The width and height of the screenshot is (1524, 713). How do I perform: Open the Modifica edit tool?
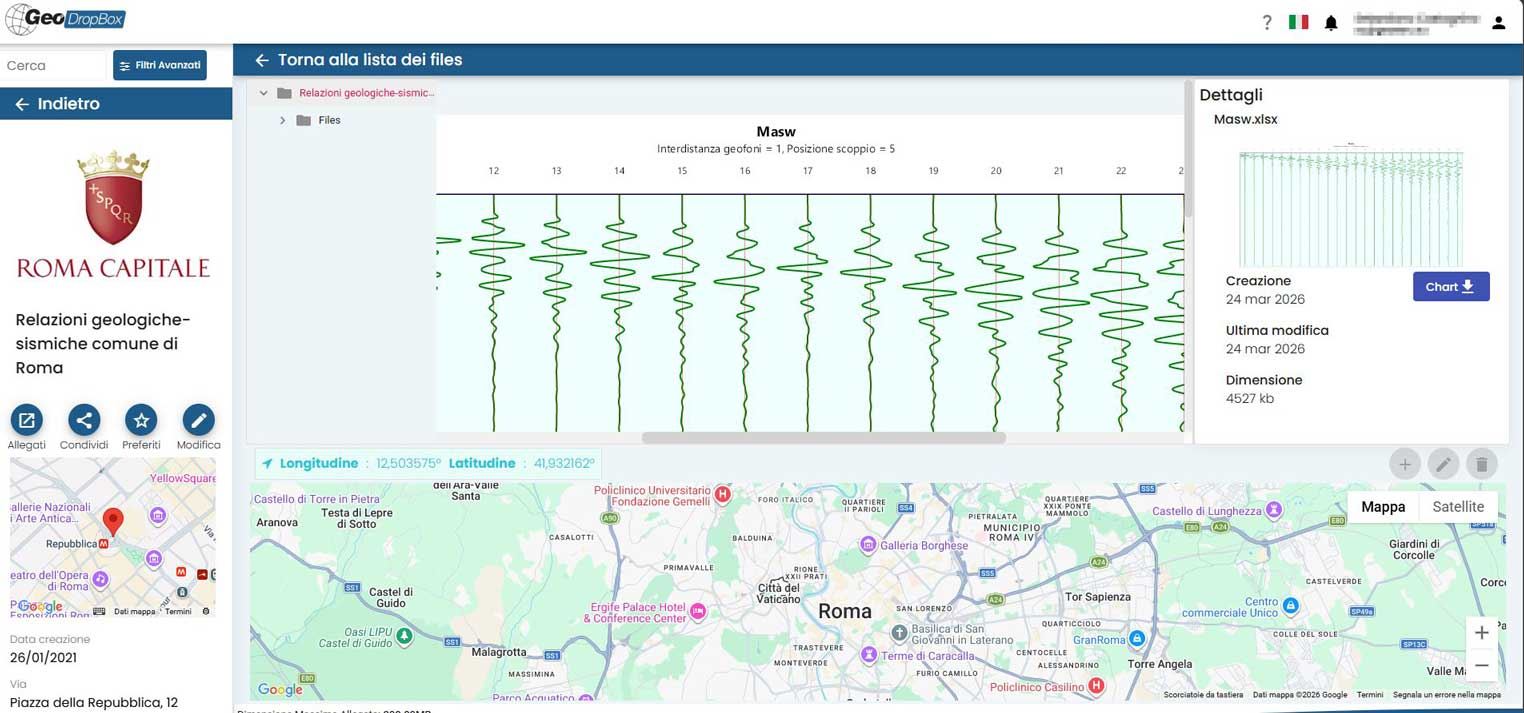click(x=197, y=420)
